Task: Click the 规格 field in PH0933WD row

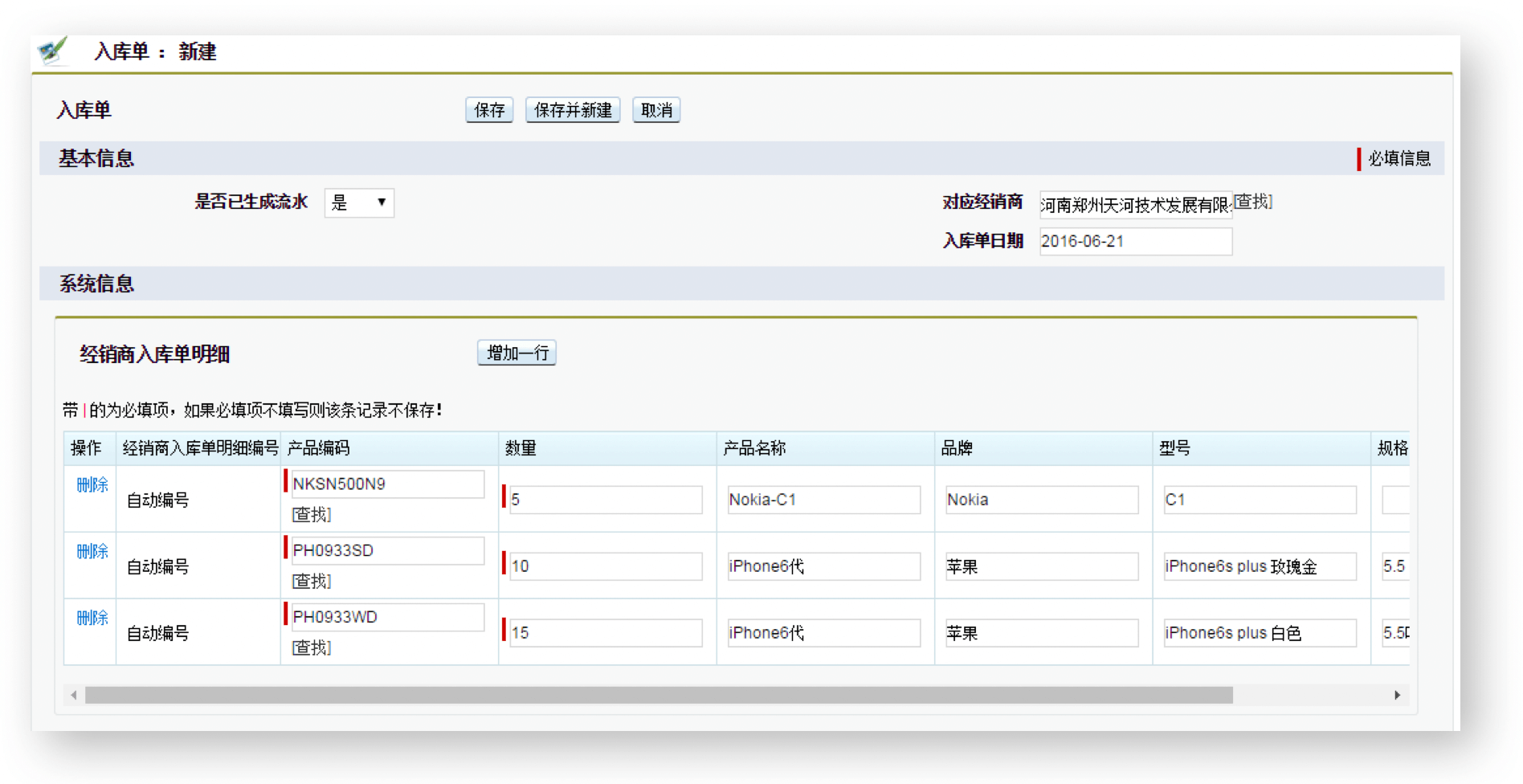Action: point(1395,633)
